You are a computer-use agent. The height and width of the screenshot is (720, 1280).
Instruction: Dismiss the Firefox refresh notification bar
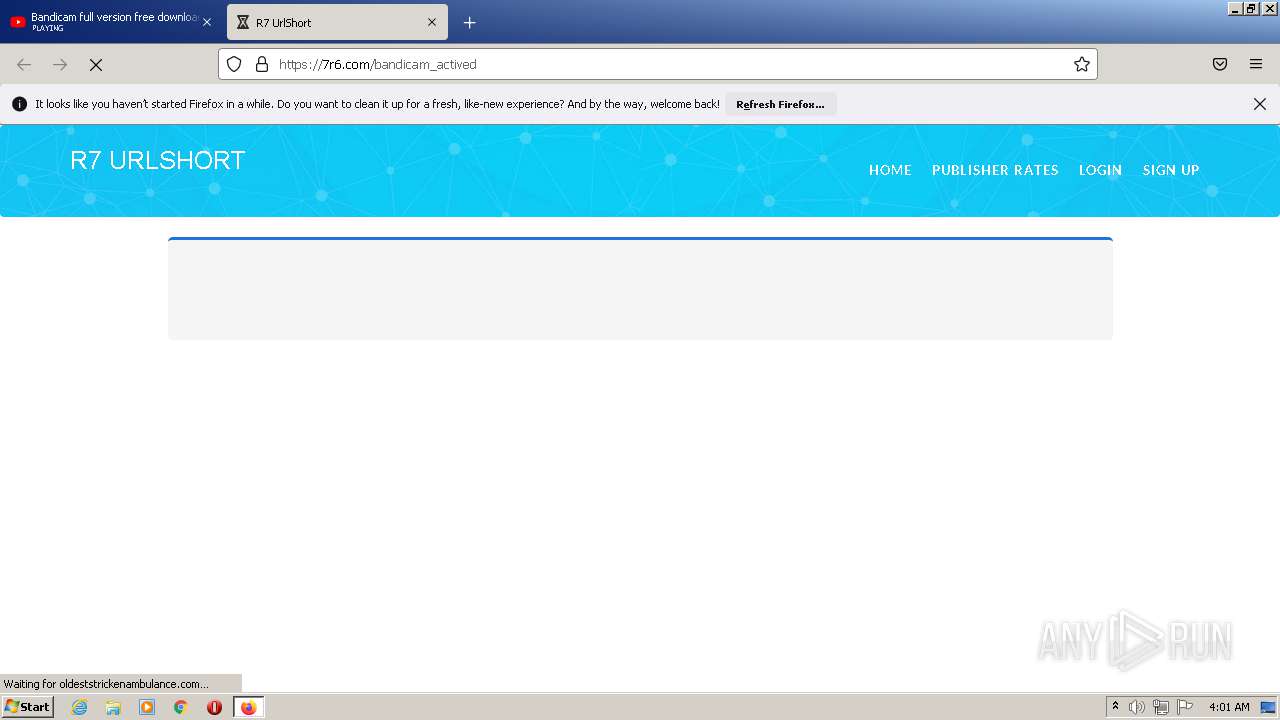1260,104
